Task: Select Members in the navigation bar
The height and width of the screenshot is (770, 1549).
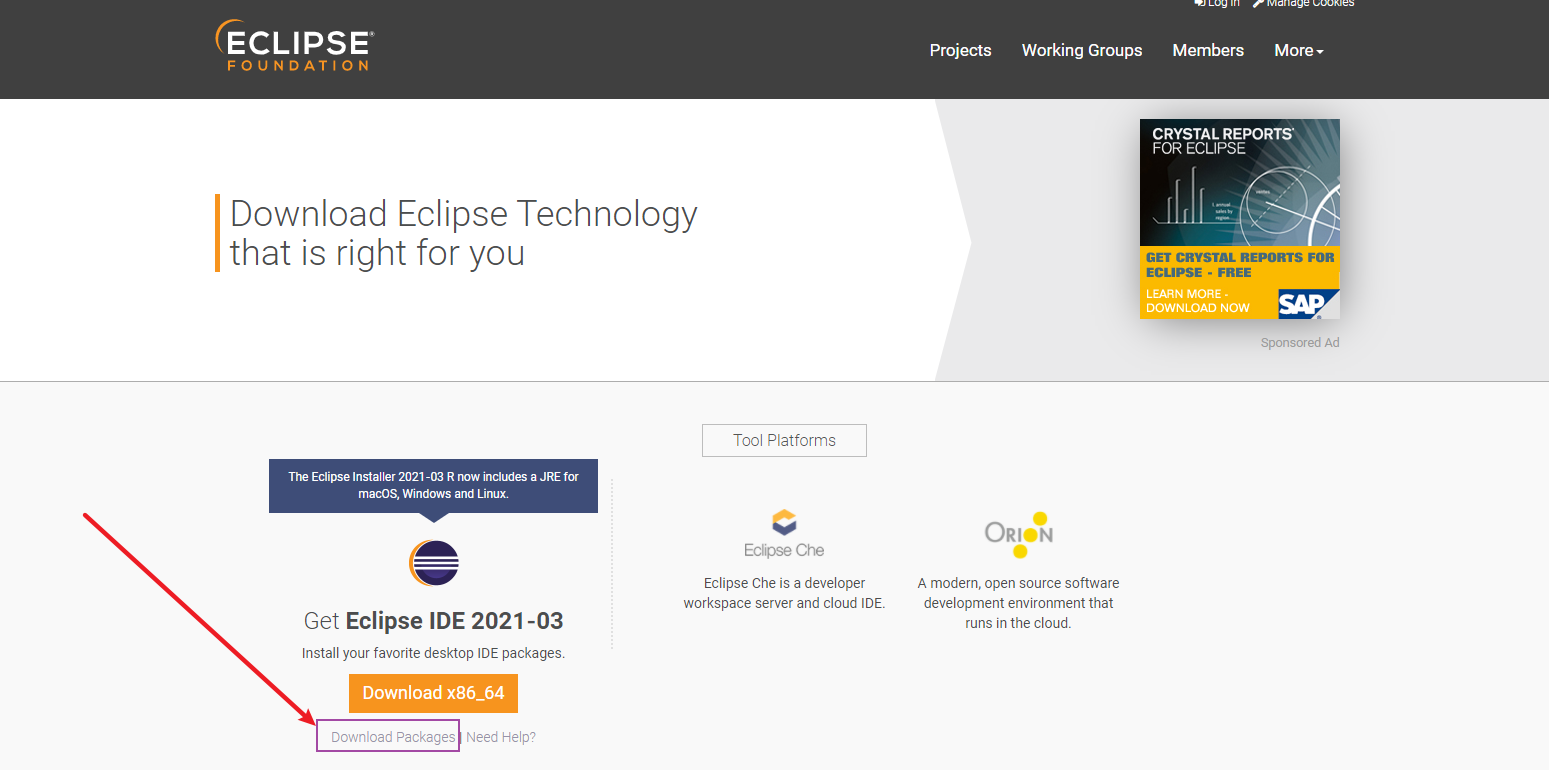Action: [x=1207, y=50]
